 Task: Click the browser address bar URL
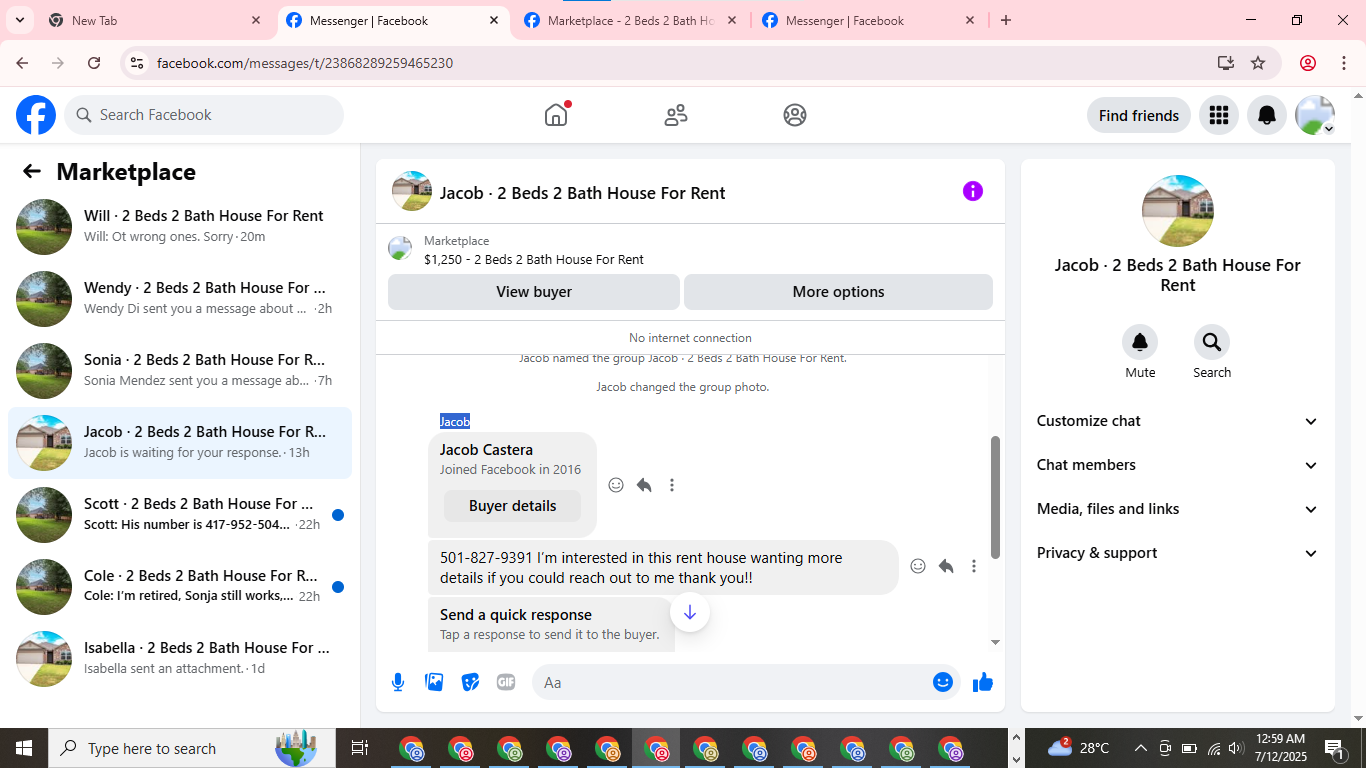coord(305,63)
